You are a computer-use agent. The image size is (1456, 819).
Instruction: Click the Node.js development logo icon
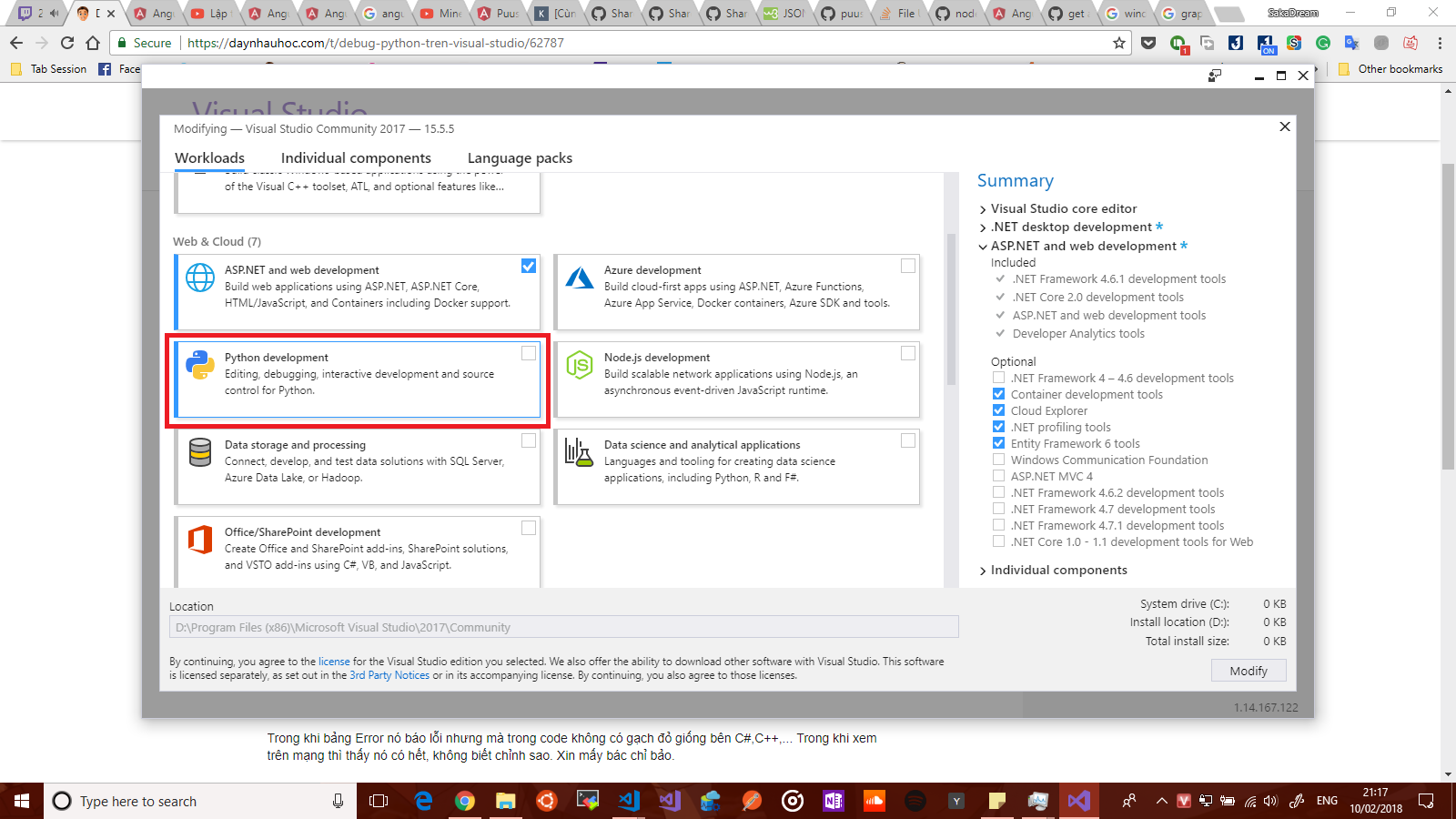(x=580, y=365)
